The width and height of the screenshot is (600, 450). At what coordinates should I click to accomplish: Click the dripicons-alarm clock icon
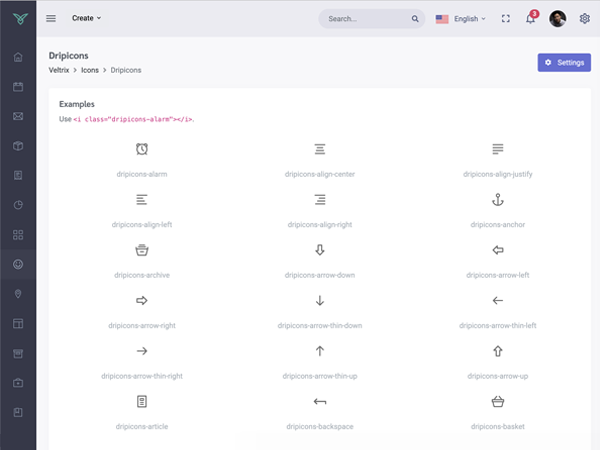(142, 149)
